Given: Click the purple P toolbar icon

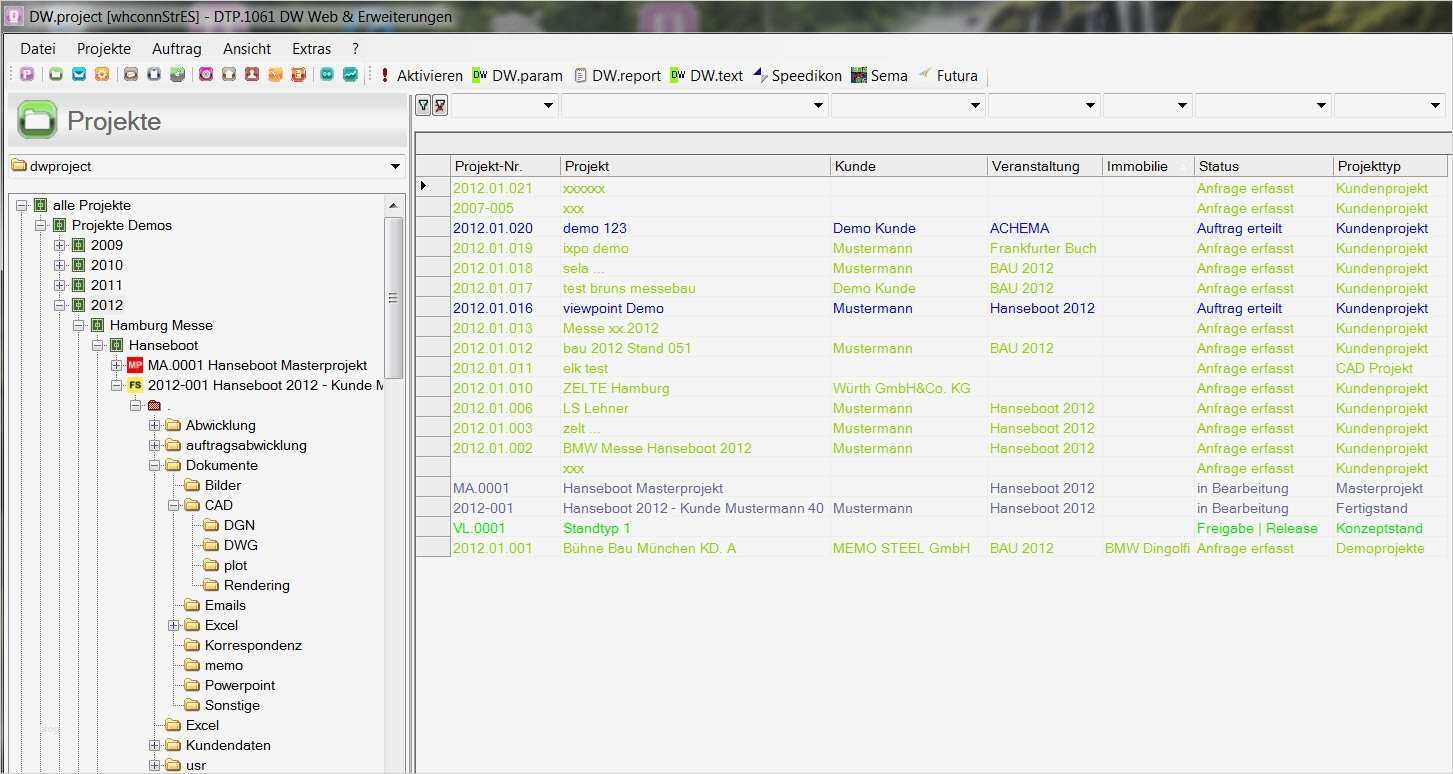Looking at the screenshot, I should 27,75.
